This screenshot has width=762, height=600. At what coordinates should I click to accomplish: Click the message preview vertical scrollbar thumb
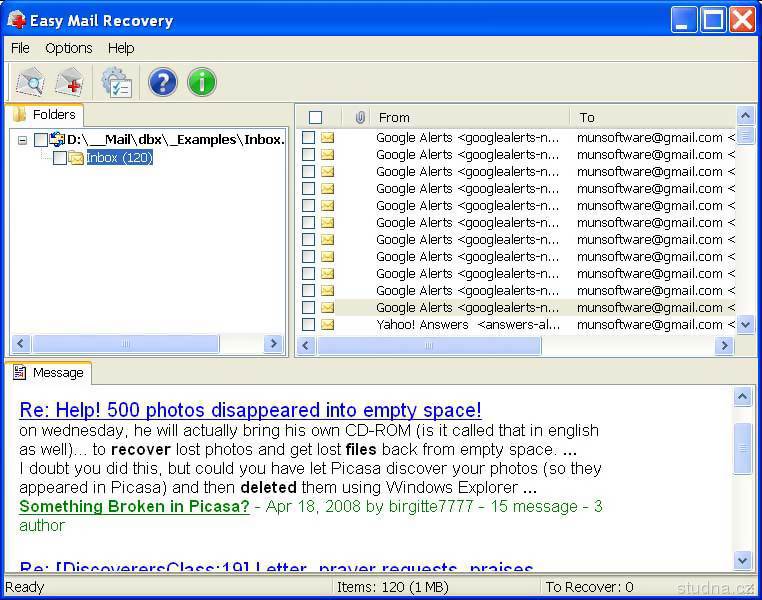(743, 448)
